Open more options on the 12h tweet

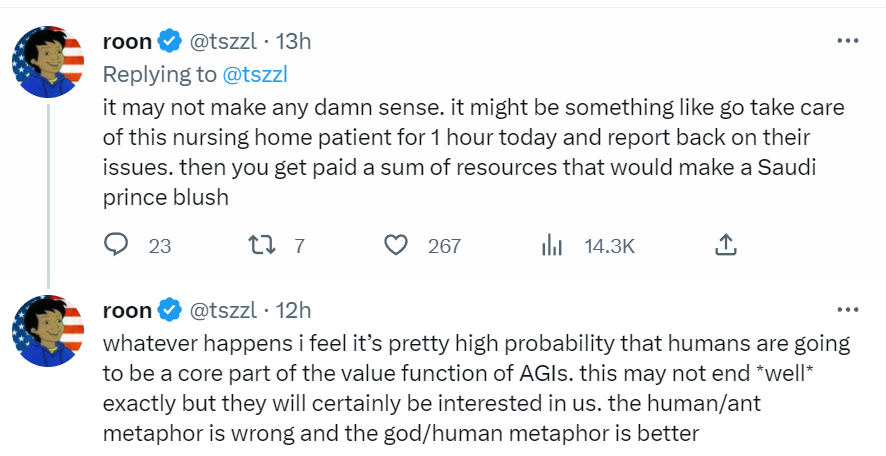848,310
